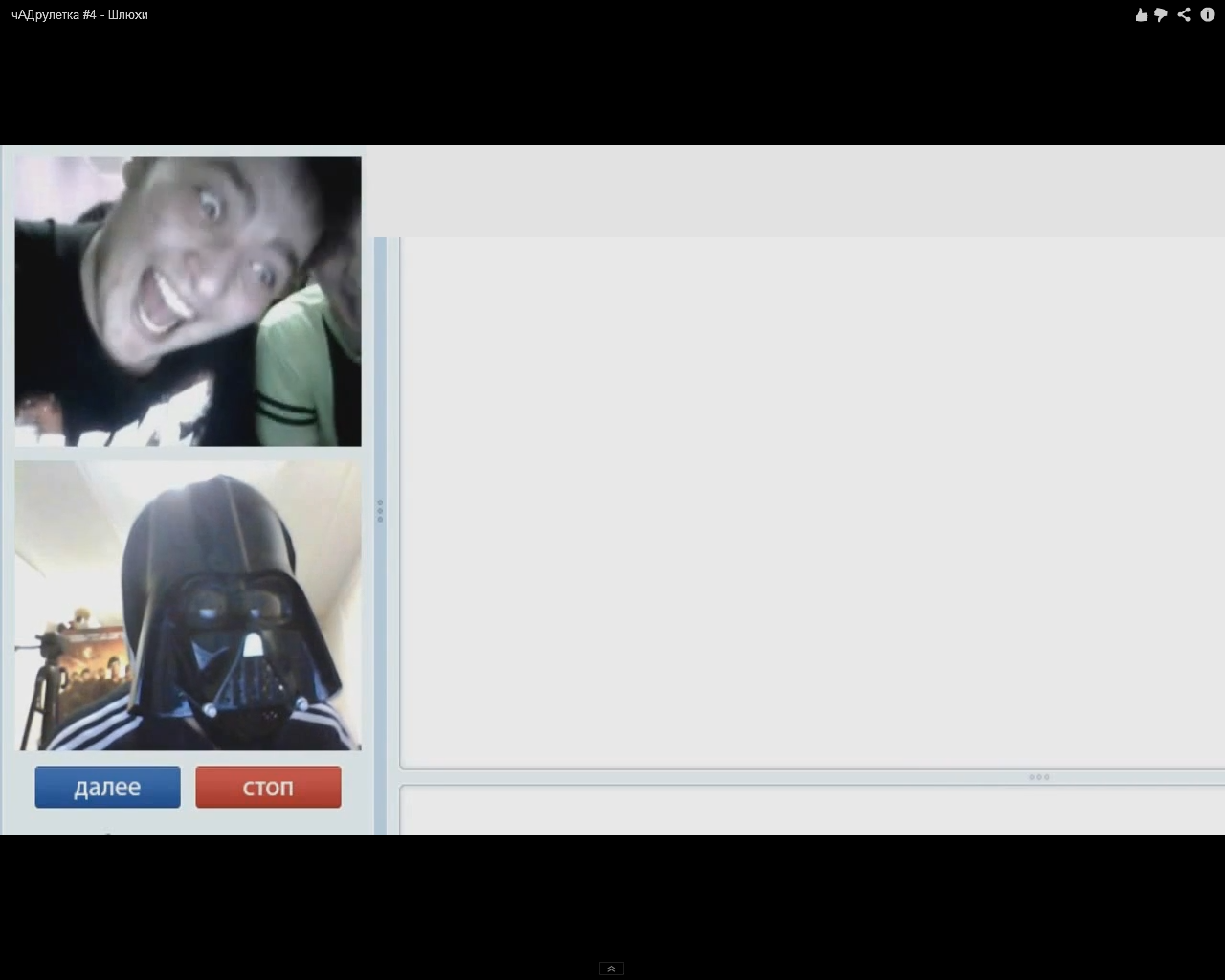
Task: Select the stranger's webcam video feed
Action: 189,301
